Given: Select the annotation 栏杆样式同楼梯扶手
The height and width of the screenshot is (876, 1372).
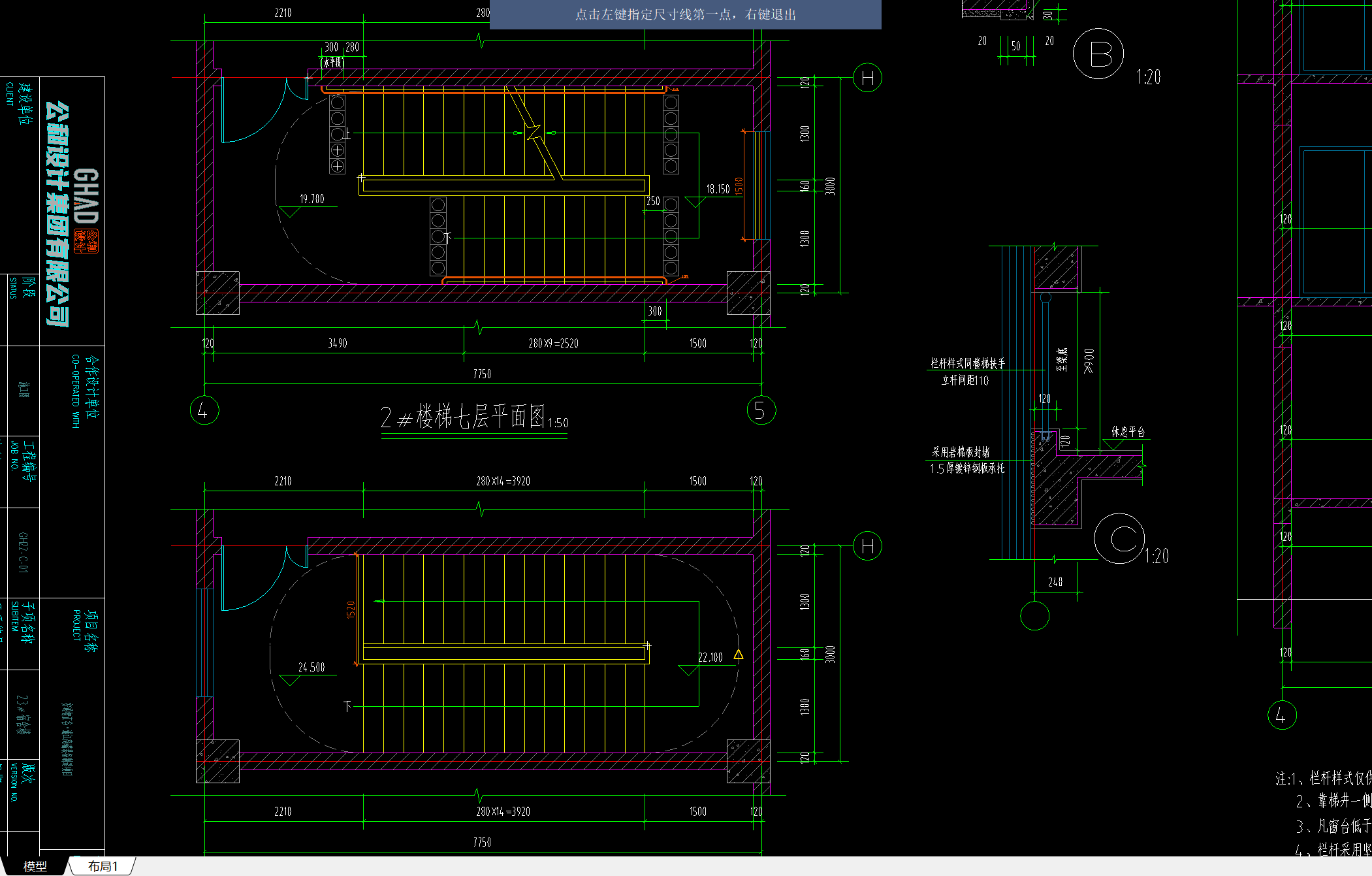Looking at the screenshot, I should point(968,363).
